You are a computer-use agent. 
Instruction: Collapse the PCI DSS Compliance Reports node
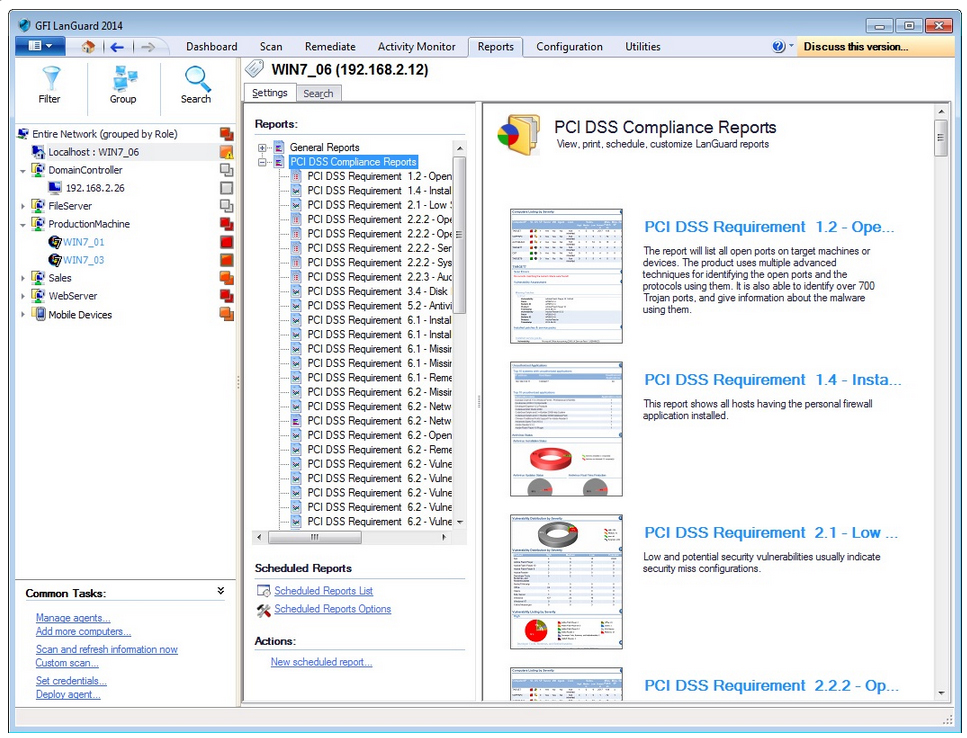pos(262,162)
